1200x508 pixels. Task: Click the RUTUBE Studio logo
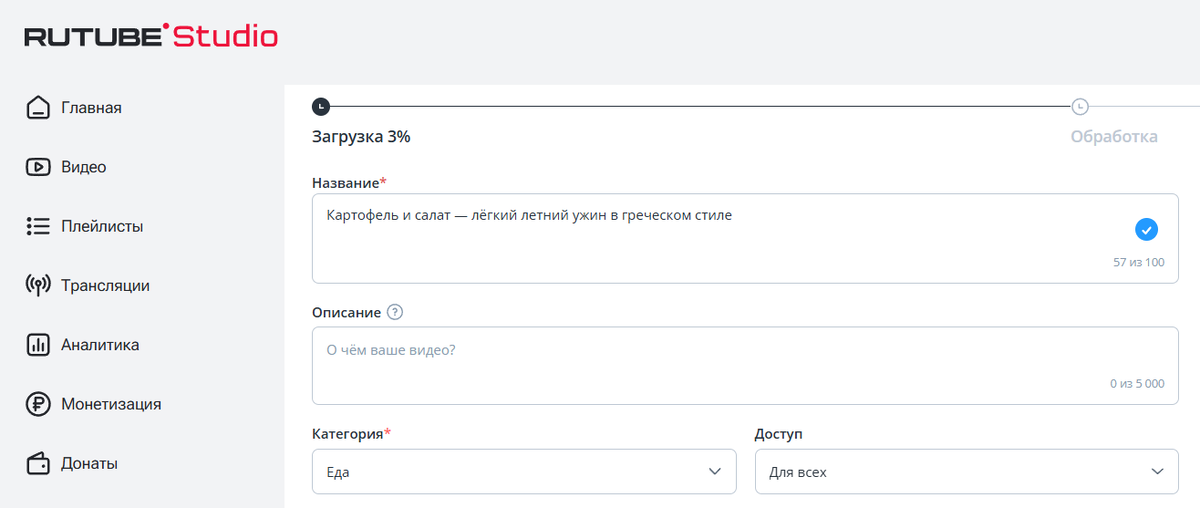point(151,37)
